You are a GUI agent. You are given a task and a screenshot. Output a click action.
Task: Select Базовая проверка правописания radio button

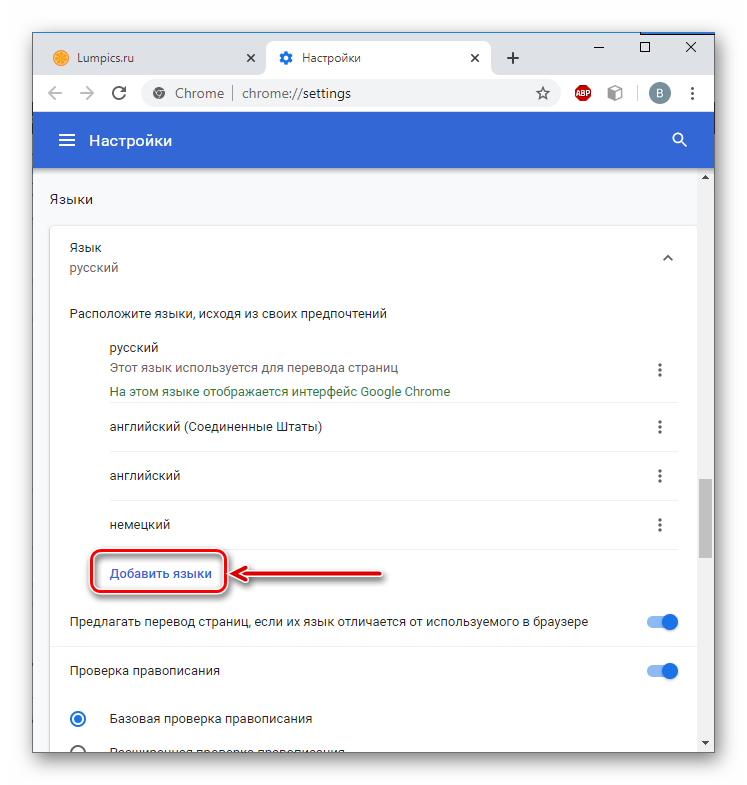78,719
